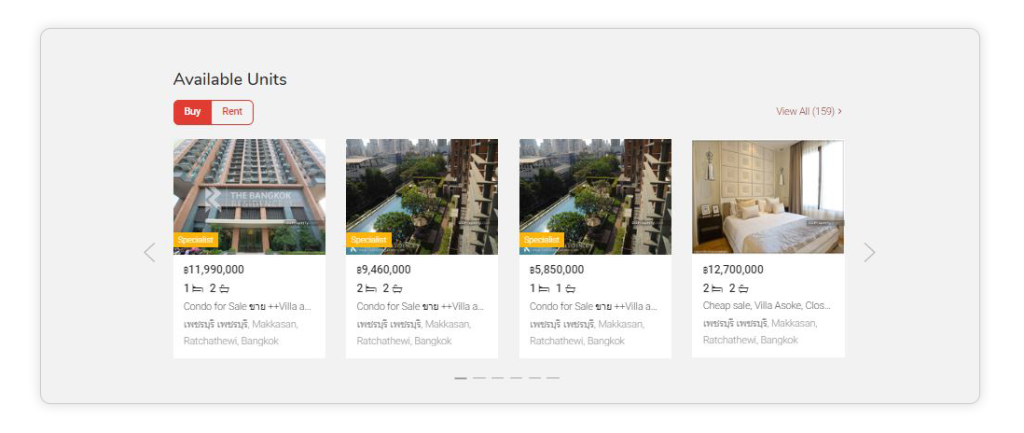Click the ฿11,990,000 price text
1024x433 pixels.
point(214,270)
